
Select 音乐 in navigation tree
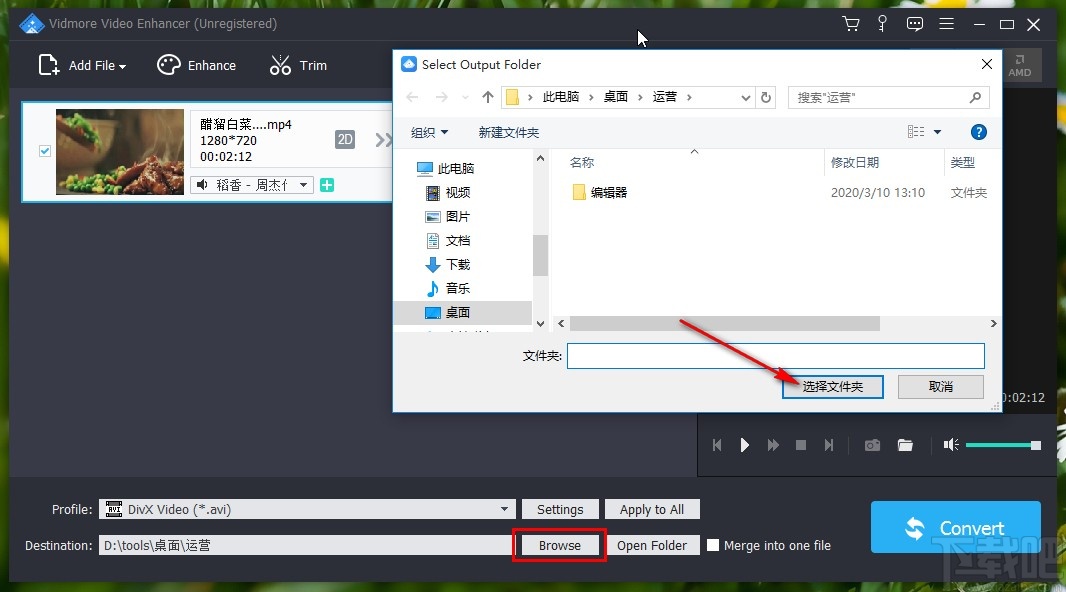448,288
